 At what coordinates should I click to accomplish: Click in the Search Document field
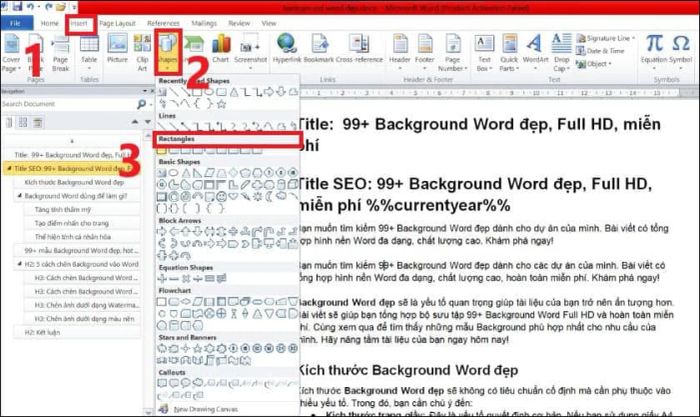pyautogui.click(x=67, y=104)
